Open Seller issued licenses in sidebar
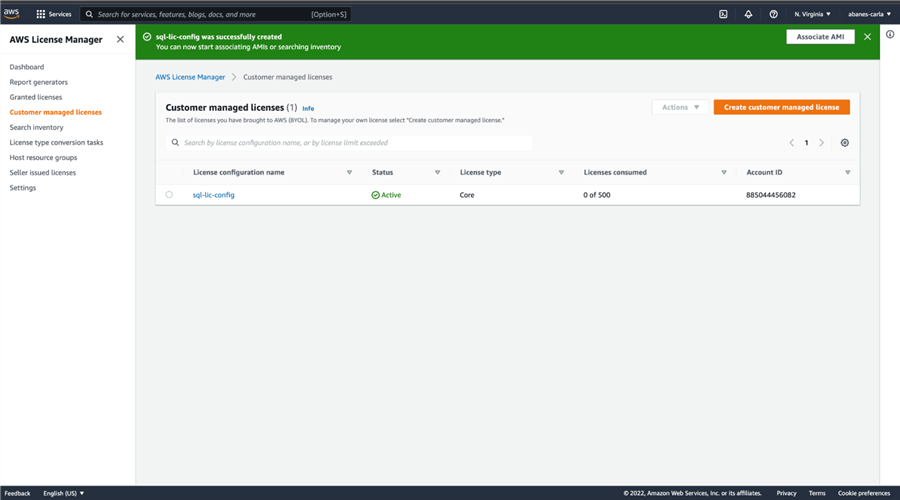 (x=42, y=172)
